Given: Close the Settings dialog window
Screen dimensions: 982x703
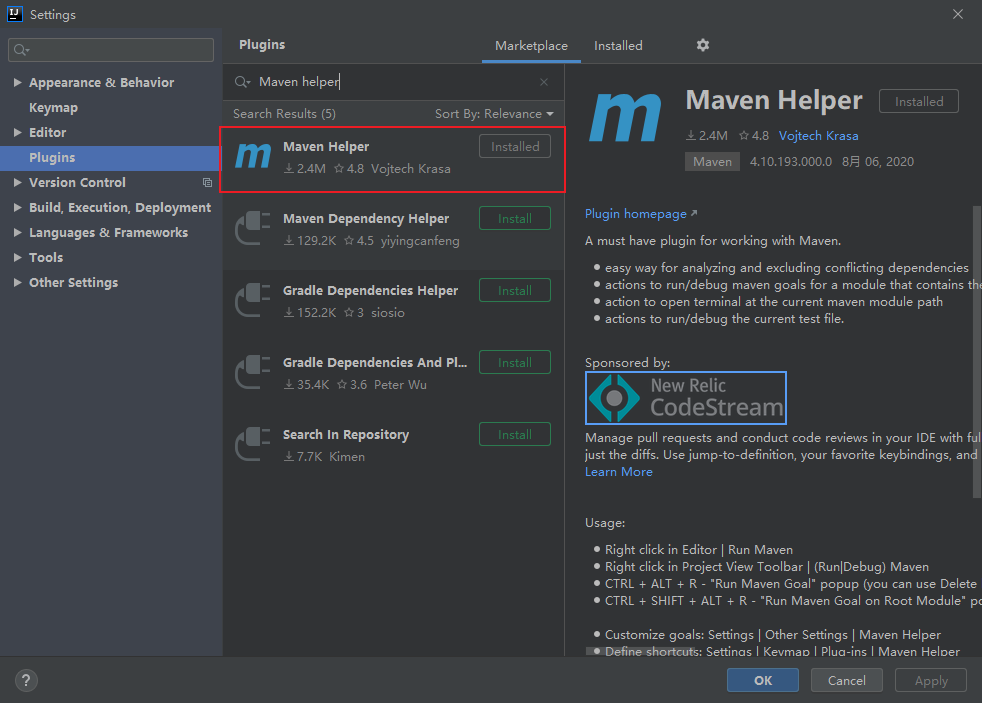Looking at the screenshot, I should tap(958, 14).
